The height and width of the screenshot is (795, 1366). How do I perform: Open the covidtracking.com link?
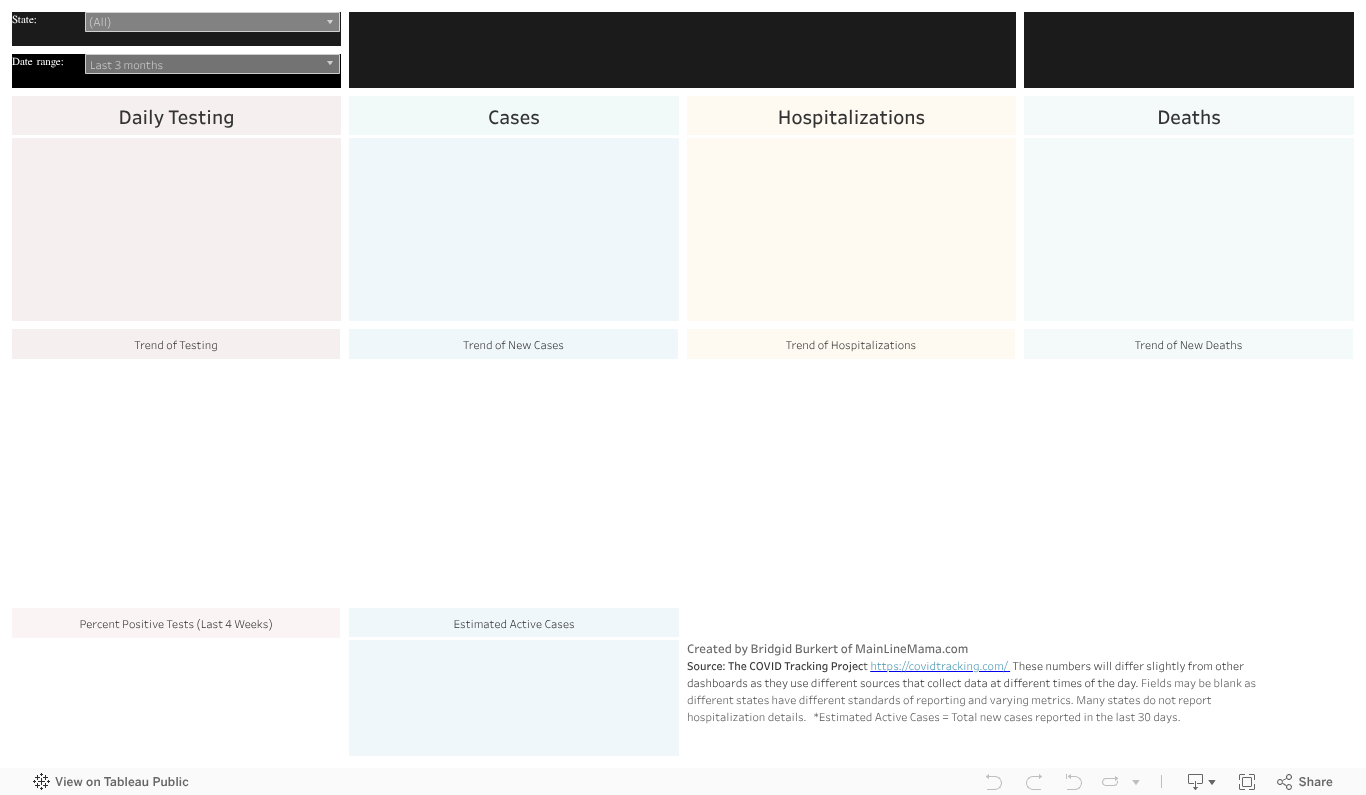(939, 666)
